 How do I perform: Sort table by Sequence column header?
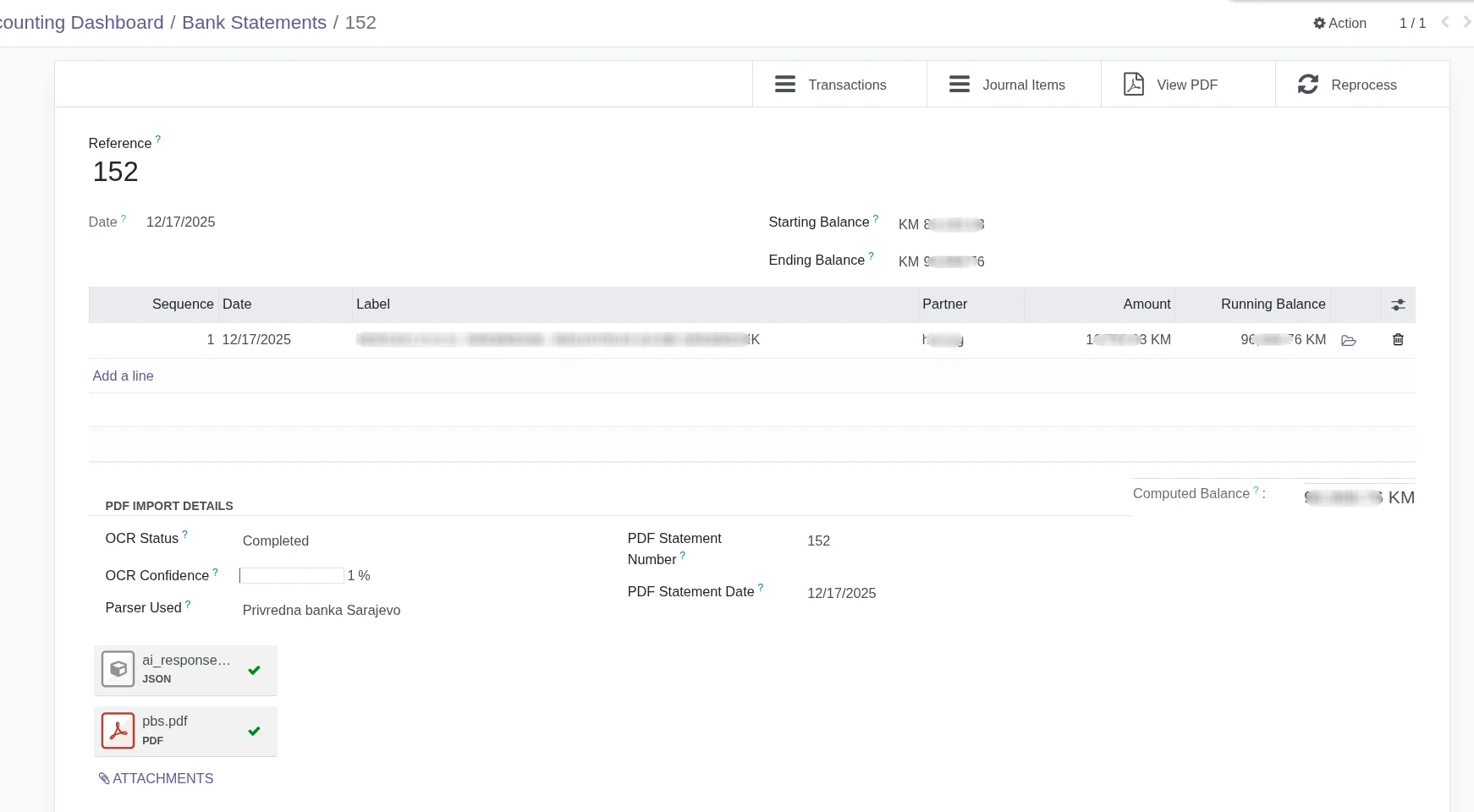click(x=182, y=304)
